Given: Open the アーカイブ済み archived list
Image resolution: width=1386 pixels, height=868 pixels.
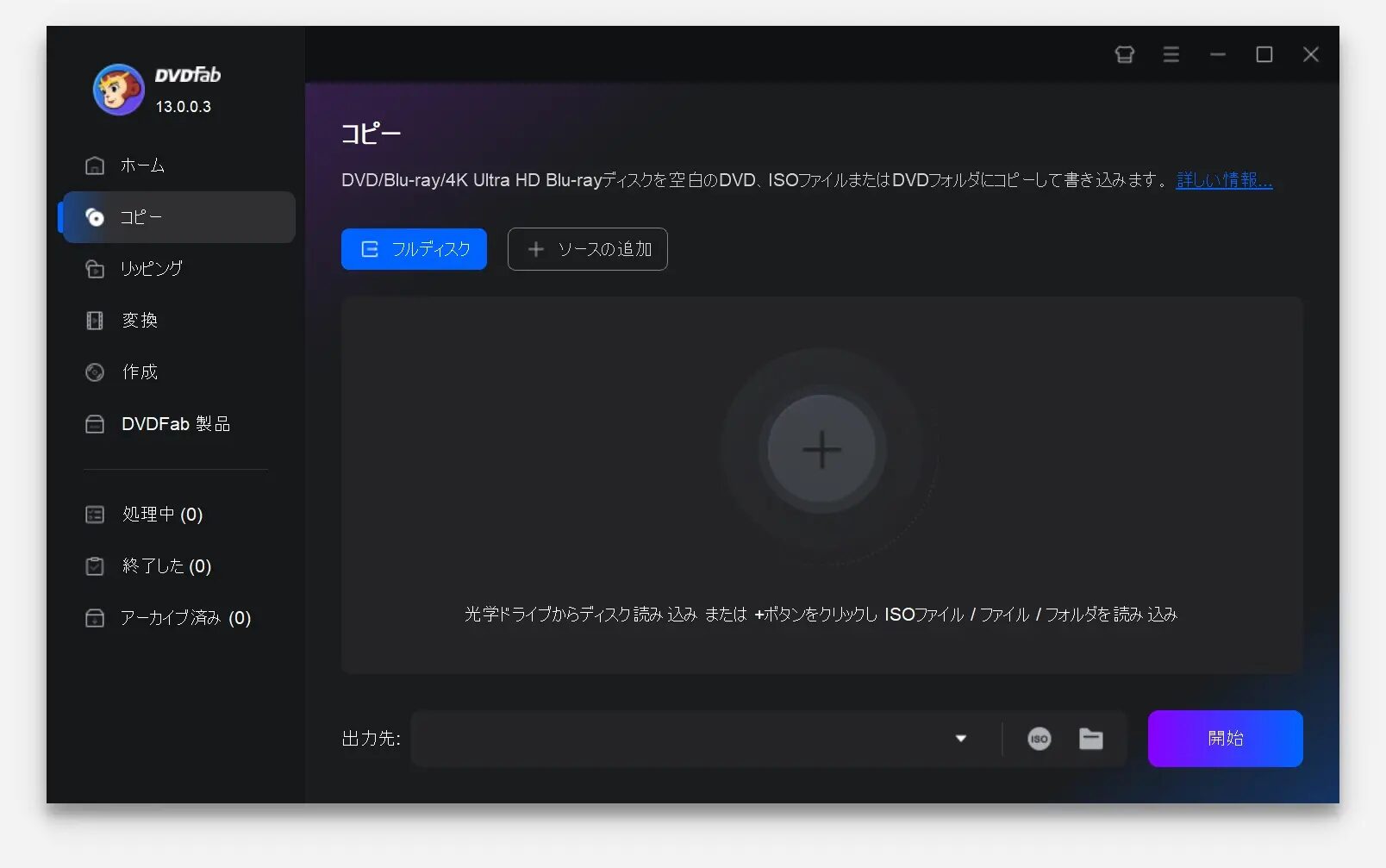Looking at the screenshot, I should [184, 618].
